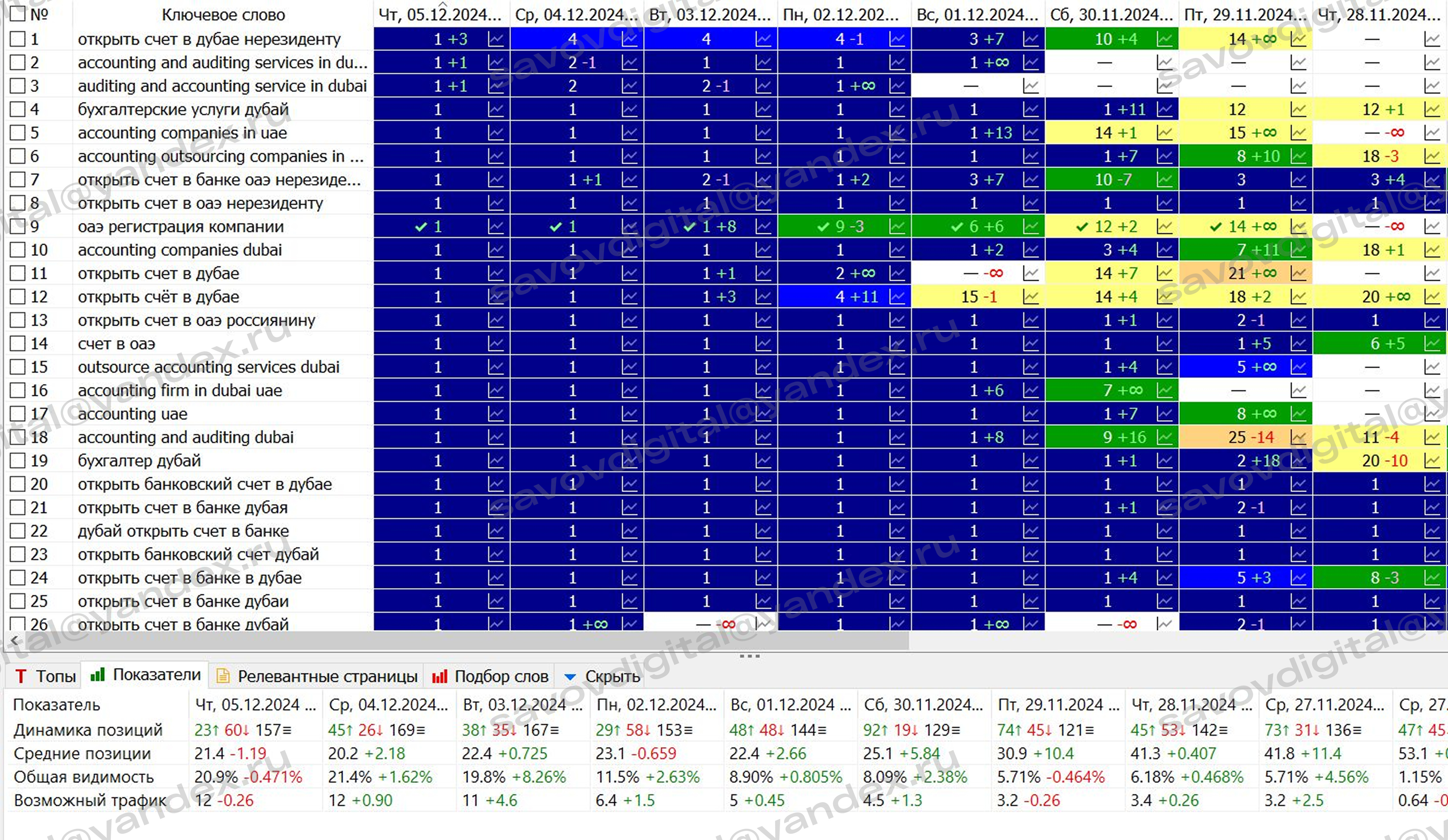Sort by the Вс, 01.12.2024 column header
The height and width of the screenshot is (840, 1448).
[977, 14]
